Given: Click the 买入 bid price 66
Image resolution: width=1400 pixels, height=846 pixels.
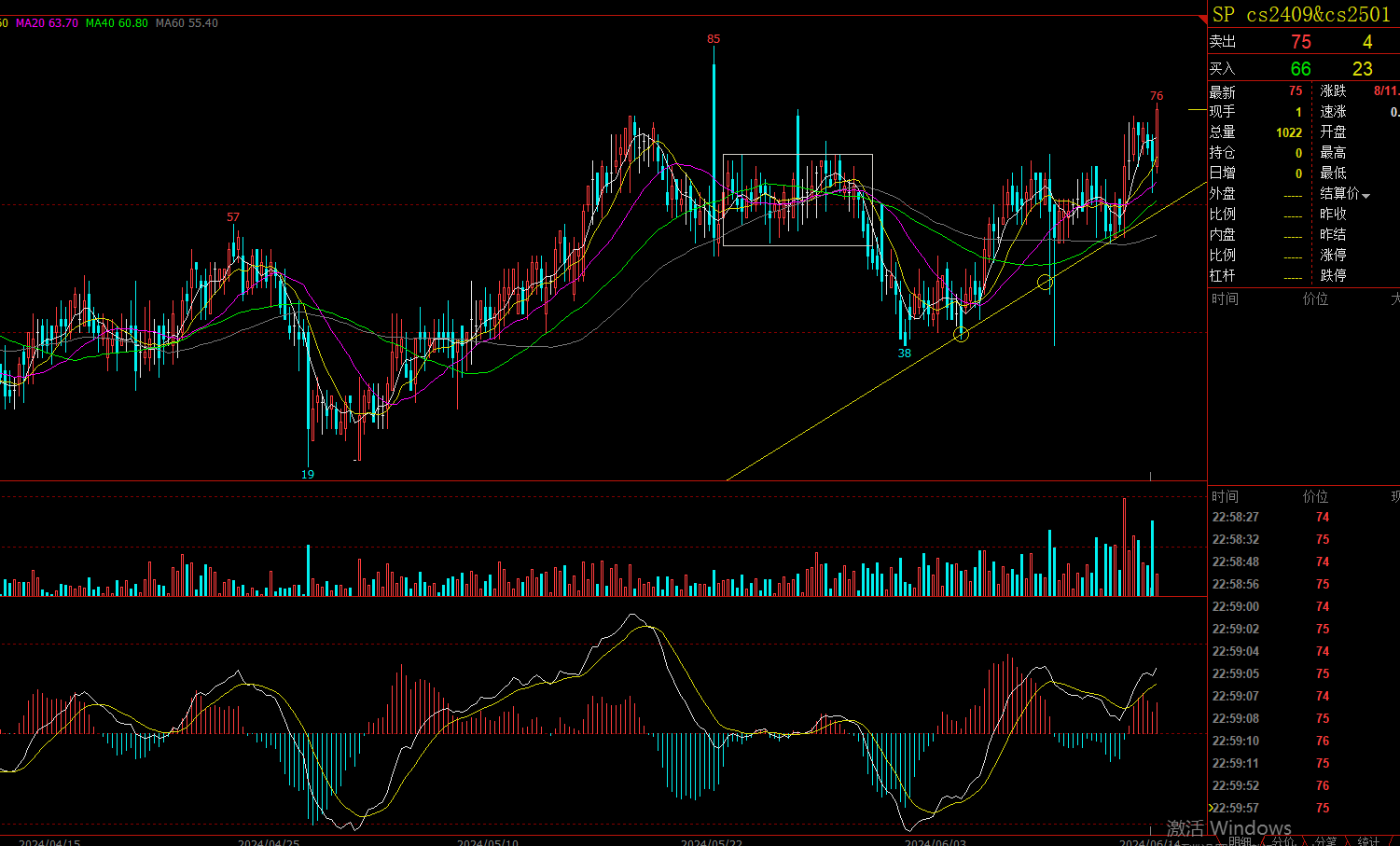Looking at the screenshot, I should point(1300,69).
